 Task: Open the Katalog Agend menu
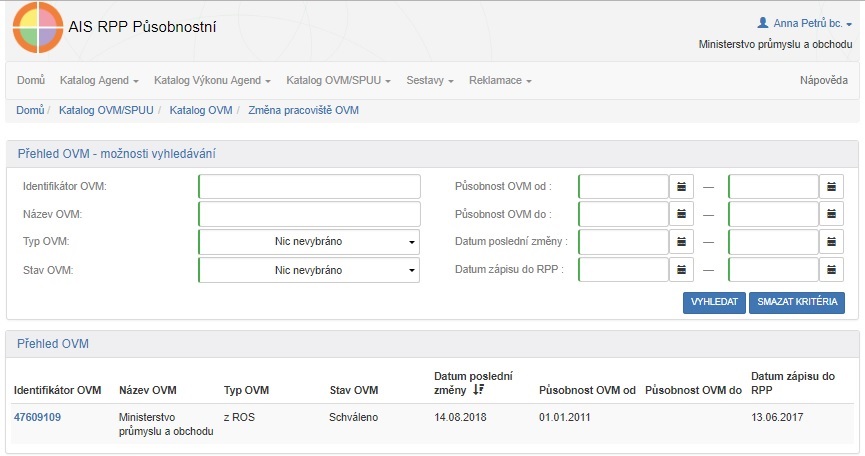pyautogui.click(x=99, y=80)
